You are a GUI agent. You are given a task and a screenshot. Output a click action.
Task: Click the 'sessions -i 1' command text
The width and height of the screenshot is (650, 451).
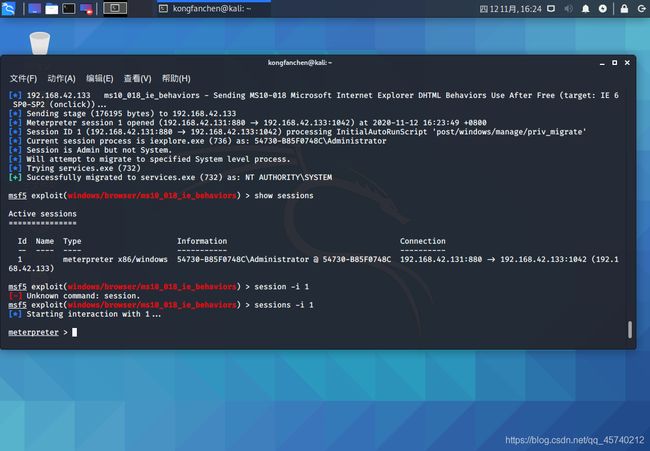(x=284, y=305)
